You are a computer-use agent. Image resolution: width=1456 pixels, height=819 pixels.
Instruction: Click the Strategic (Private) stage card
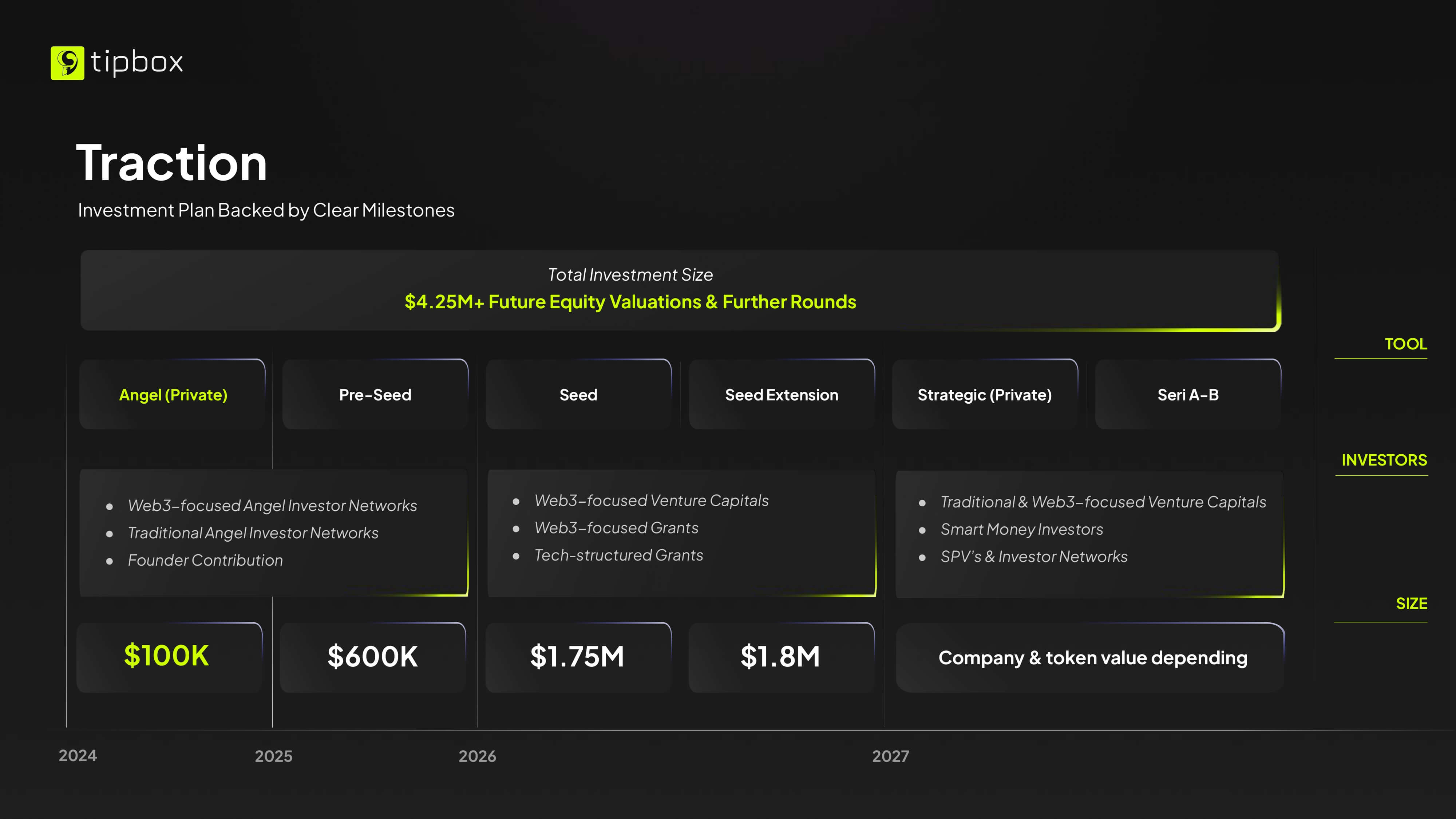[985, 395]
